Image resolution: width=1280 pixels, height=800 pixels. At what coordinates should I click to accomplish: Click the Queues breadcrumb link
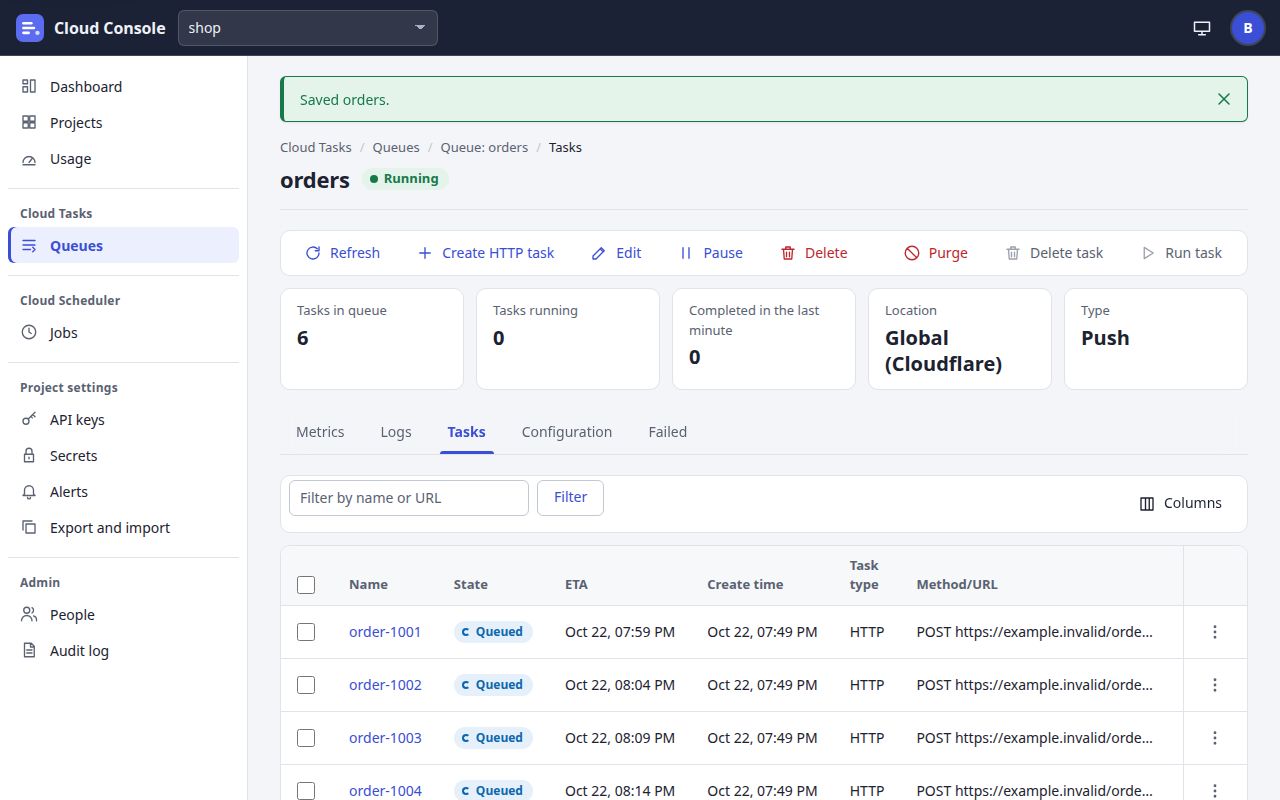coord(396,147)
